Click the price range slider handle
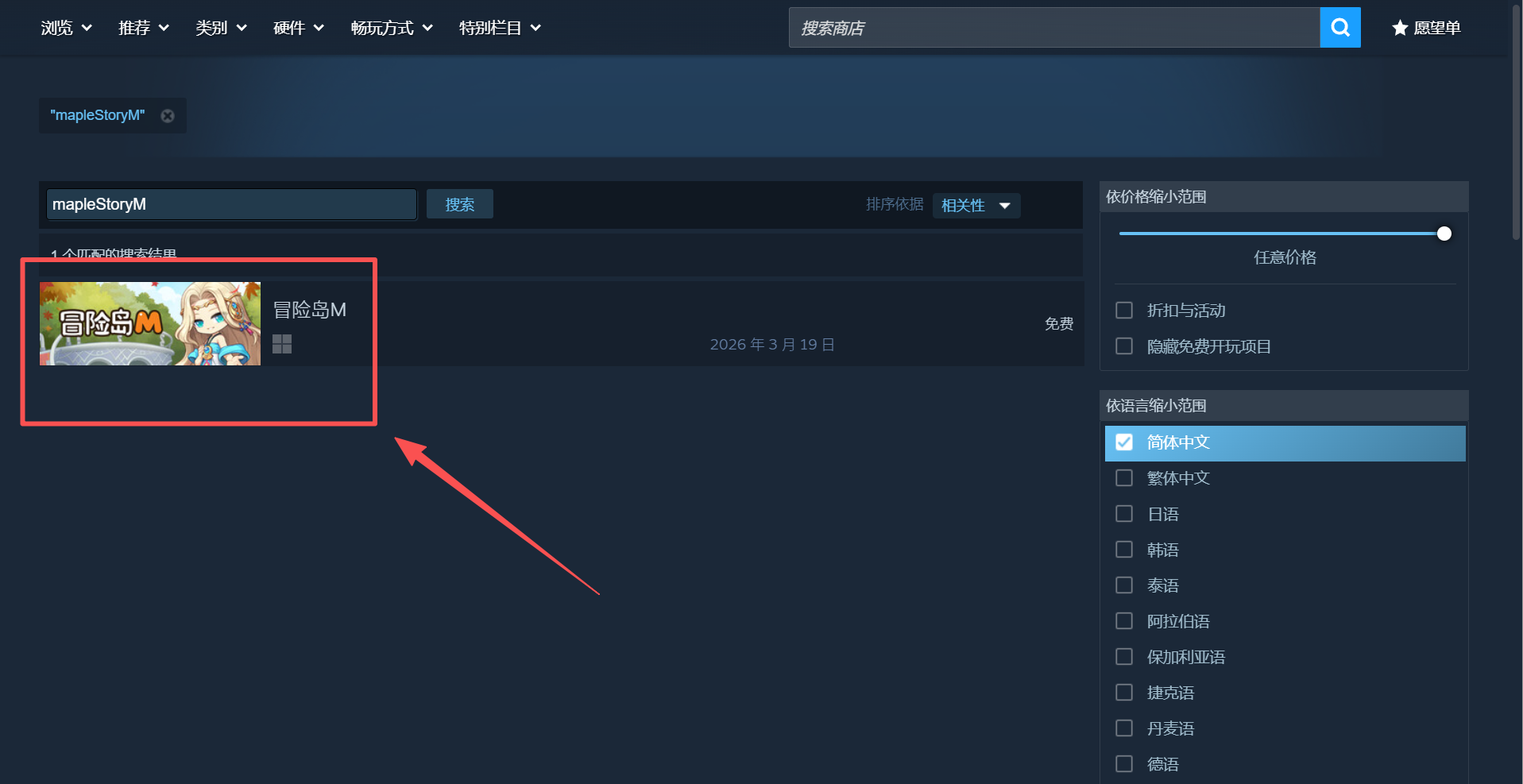 pyautogui.click(x=1444, y=234)
